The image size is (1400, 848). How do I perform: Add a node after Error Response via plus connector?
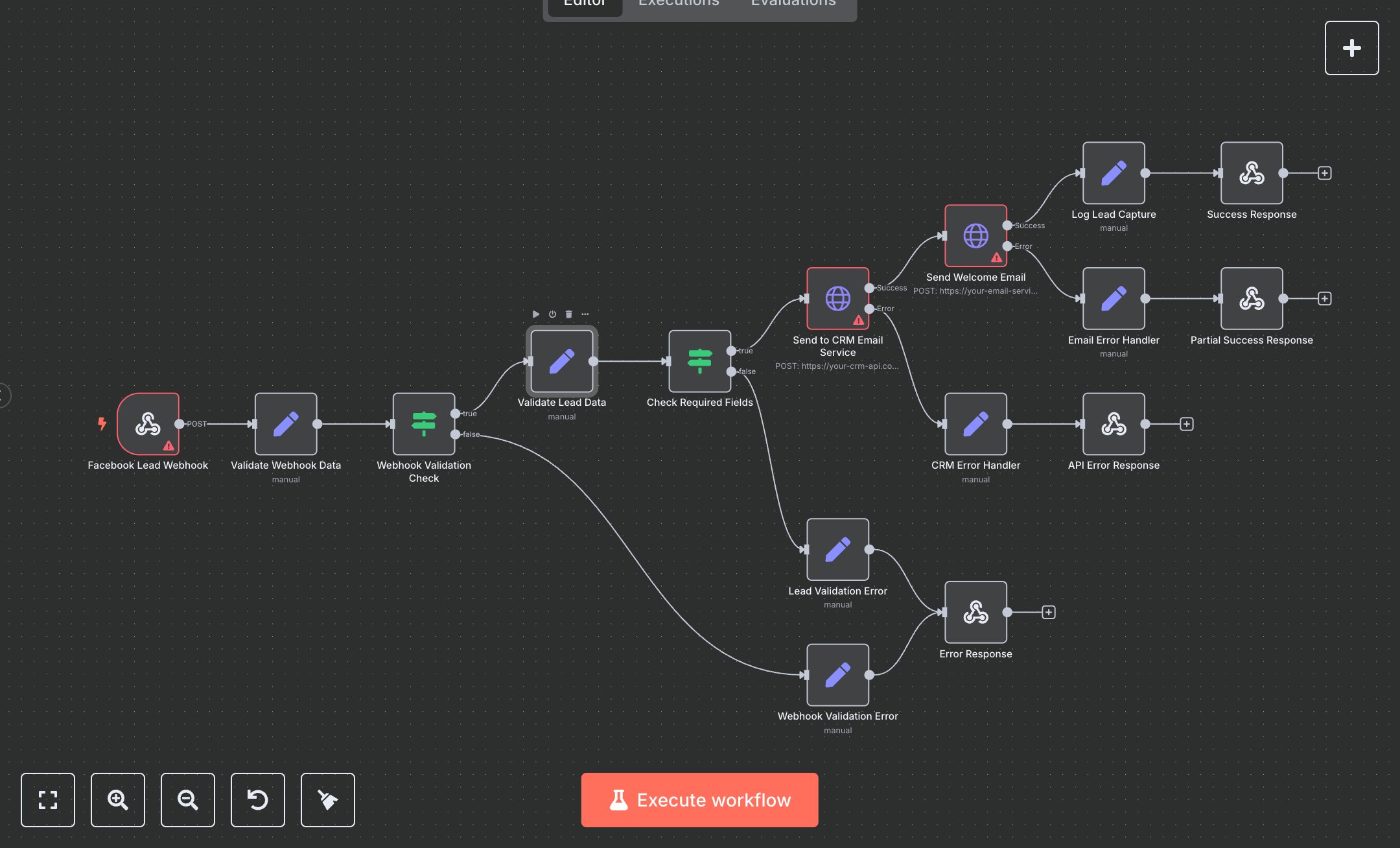1049,611
